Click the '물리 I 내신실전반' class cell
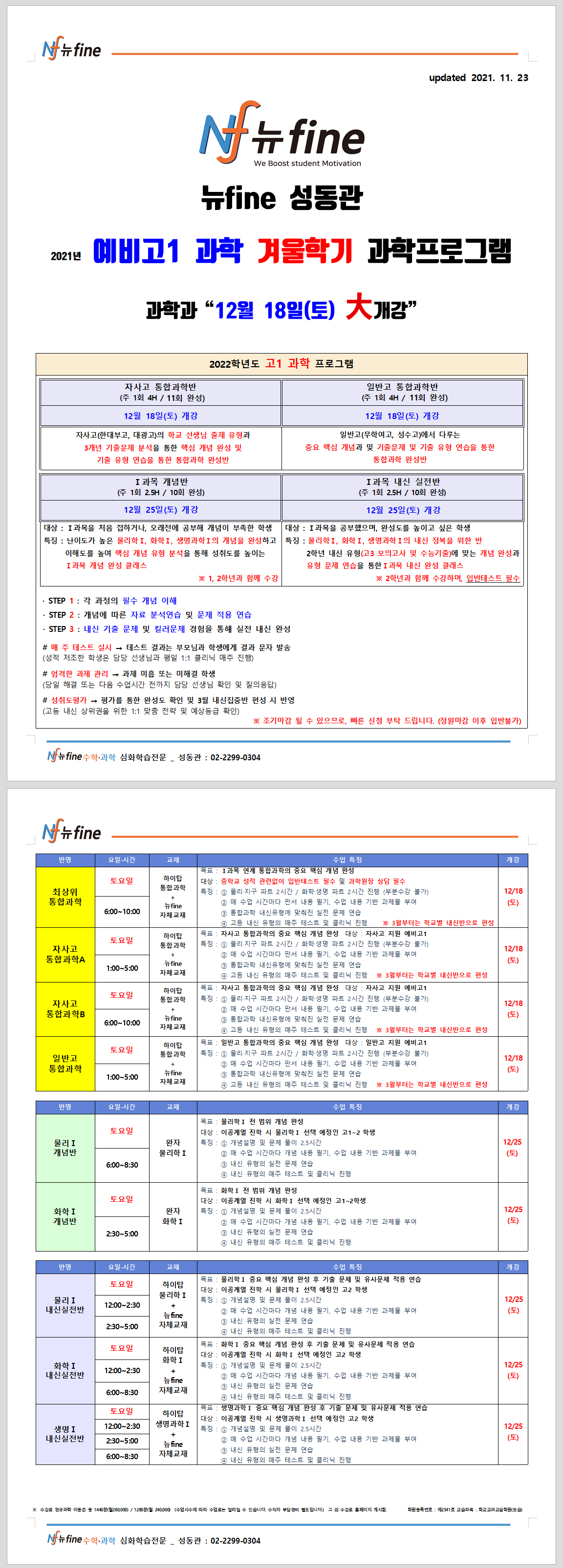563x1568 pixels. coord(65,1305)
